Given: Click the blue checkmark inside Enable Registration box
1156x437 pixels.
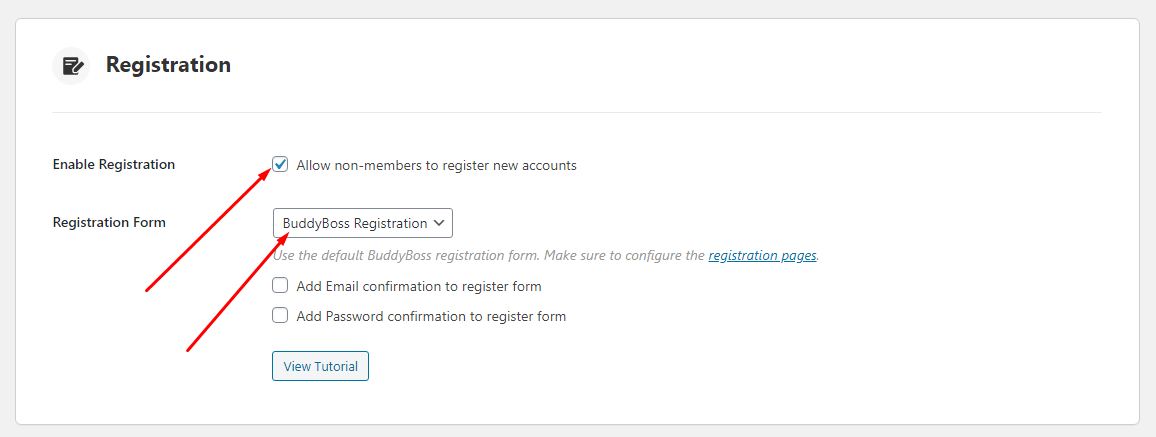Looking at the screenshot, I should tap(280, 164).
